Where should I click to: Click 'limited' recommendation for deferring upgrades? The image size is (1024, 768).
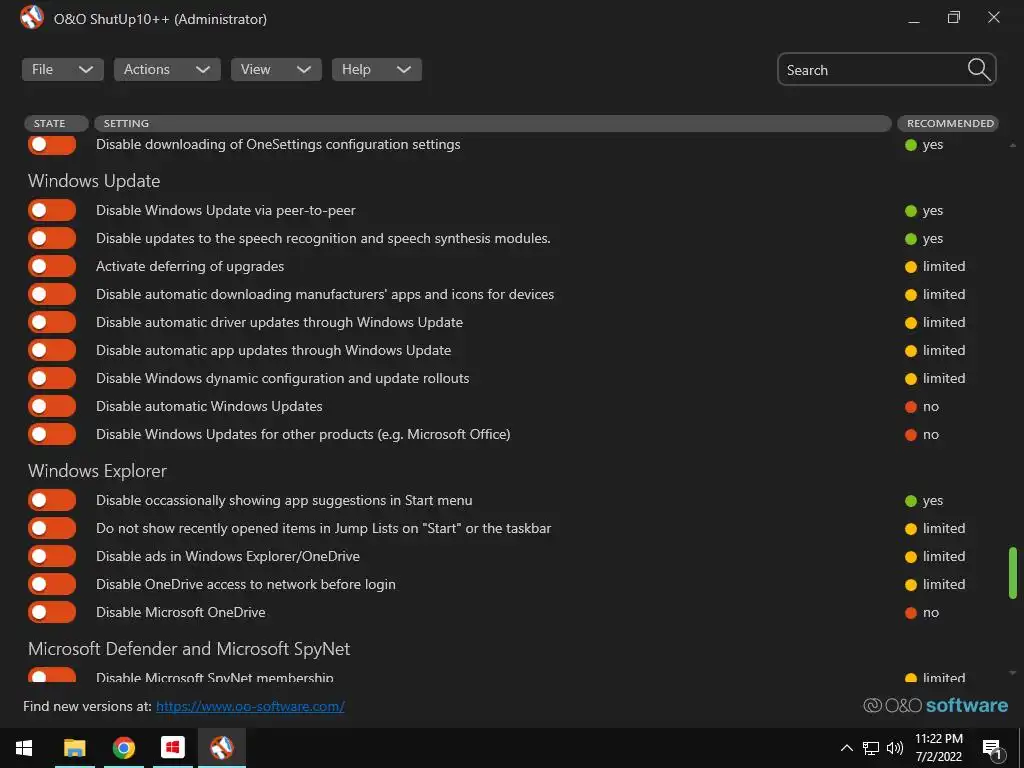pyautogui.click(x=935, y=266)
